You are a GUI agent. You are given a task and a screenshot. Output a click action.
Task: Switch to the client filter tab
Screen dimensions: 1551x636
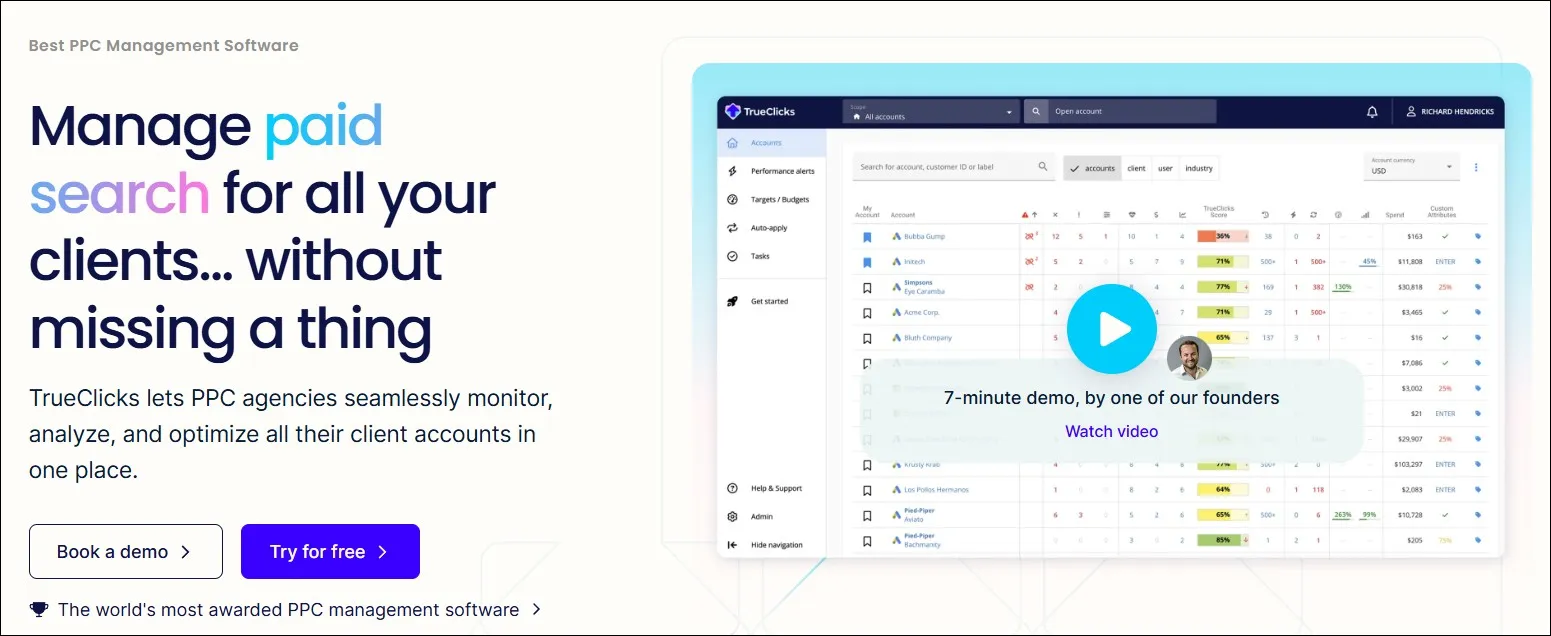(1136, 168)
